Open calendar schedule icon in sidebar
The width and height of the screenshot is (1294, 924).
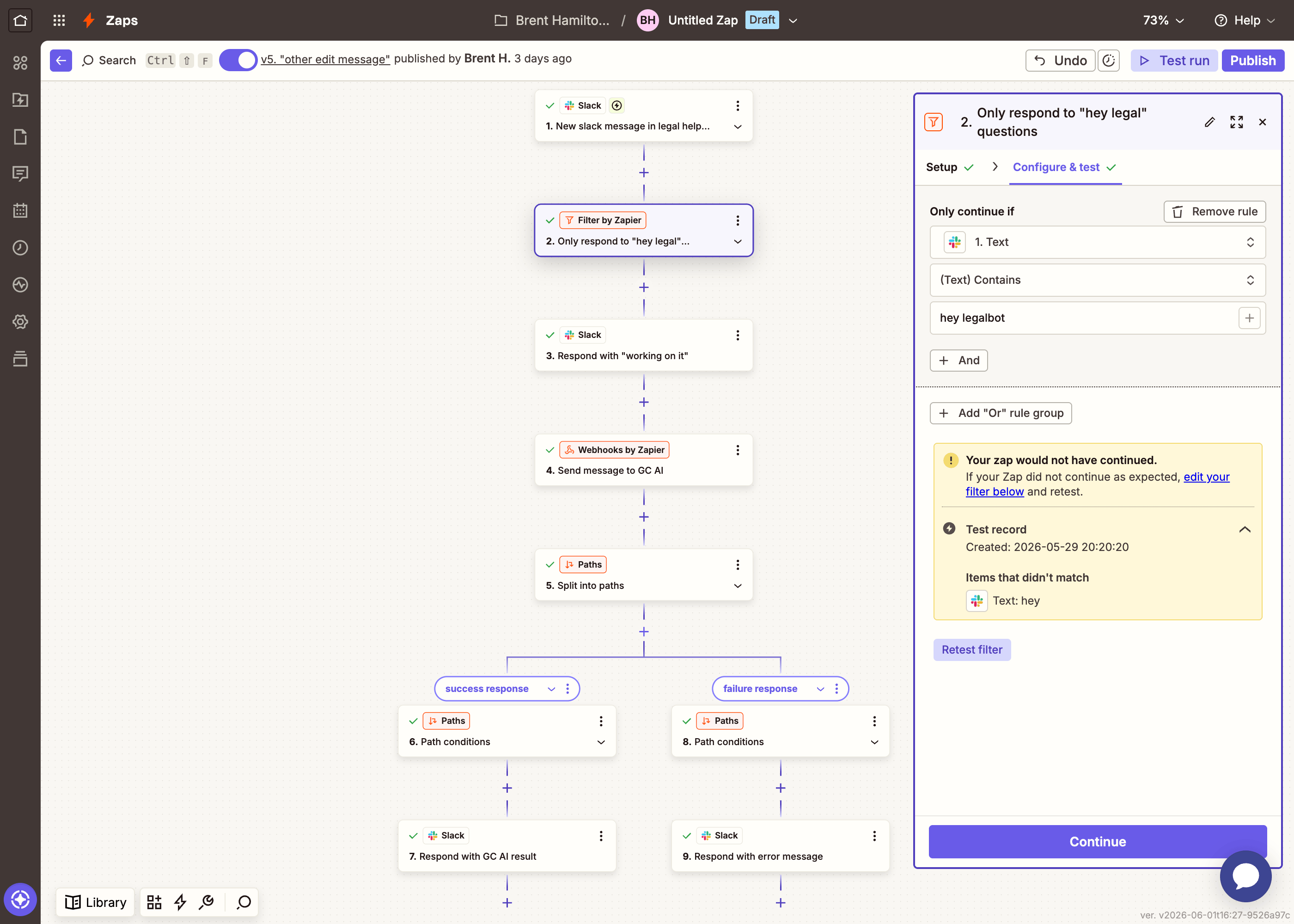point(20,210)
